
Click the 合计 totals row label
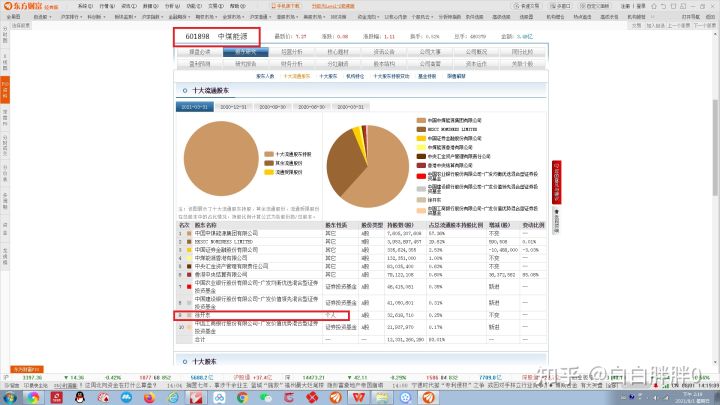[x=200, y=339]
